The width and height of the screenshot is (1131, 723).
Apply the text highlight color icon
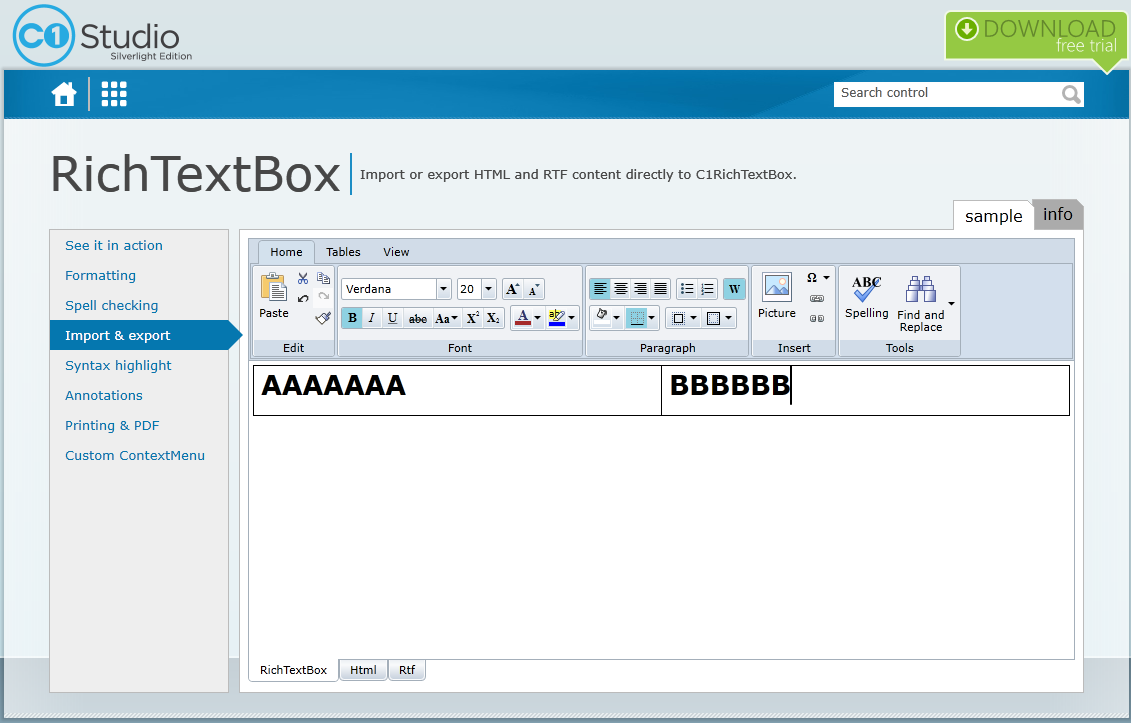coord(556,317)
